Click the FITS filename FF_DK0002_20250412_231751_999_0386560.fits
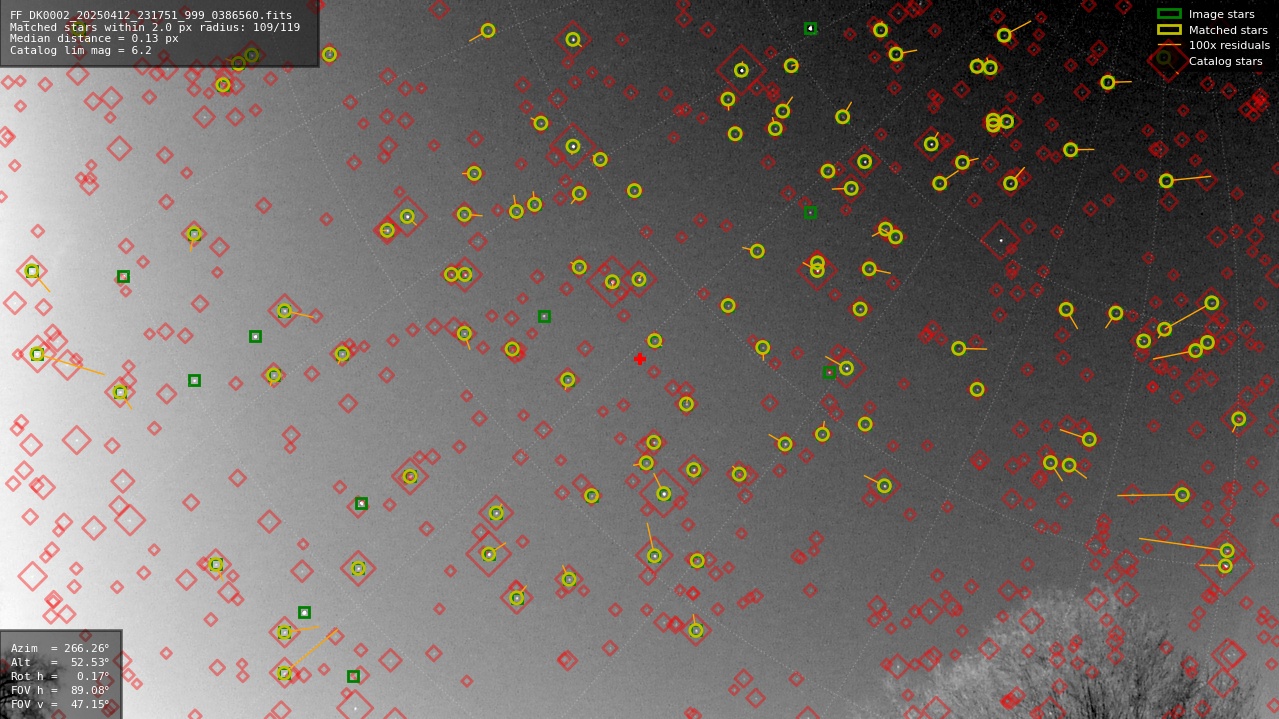 click(x=151, y=16)
